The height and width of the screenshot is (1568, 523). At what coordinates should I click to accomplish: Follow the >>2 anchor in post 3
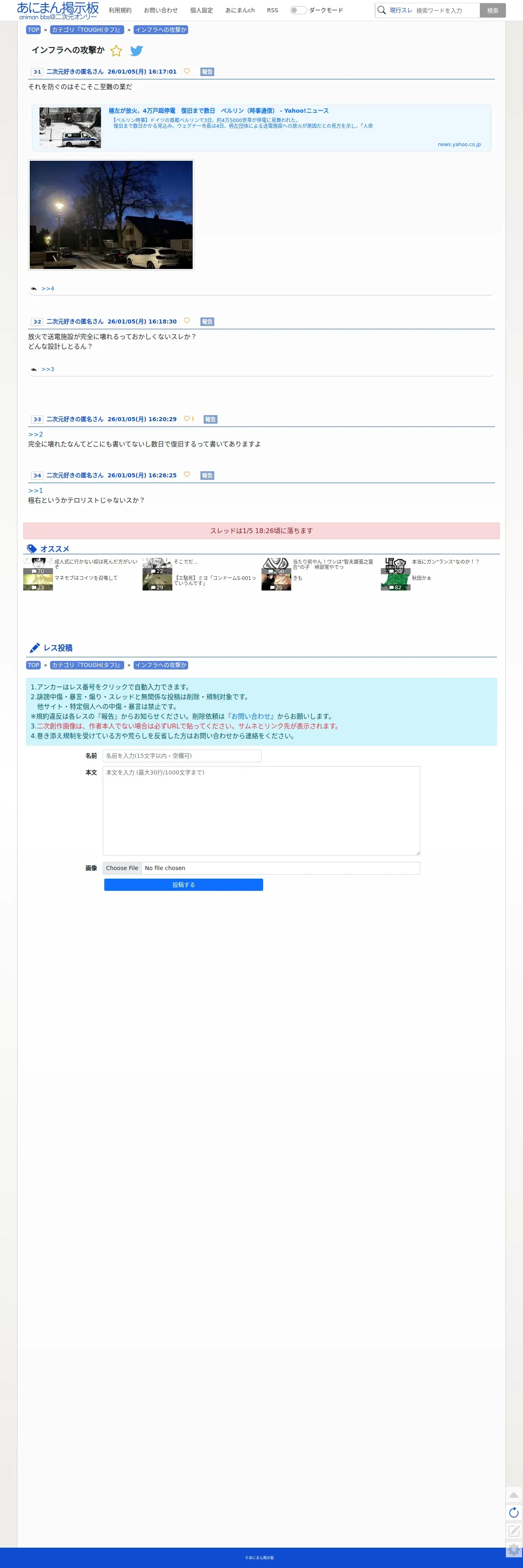(35, 434)
